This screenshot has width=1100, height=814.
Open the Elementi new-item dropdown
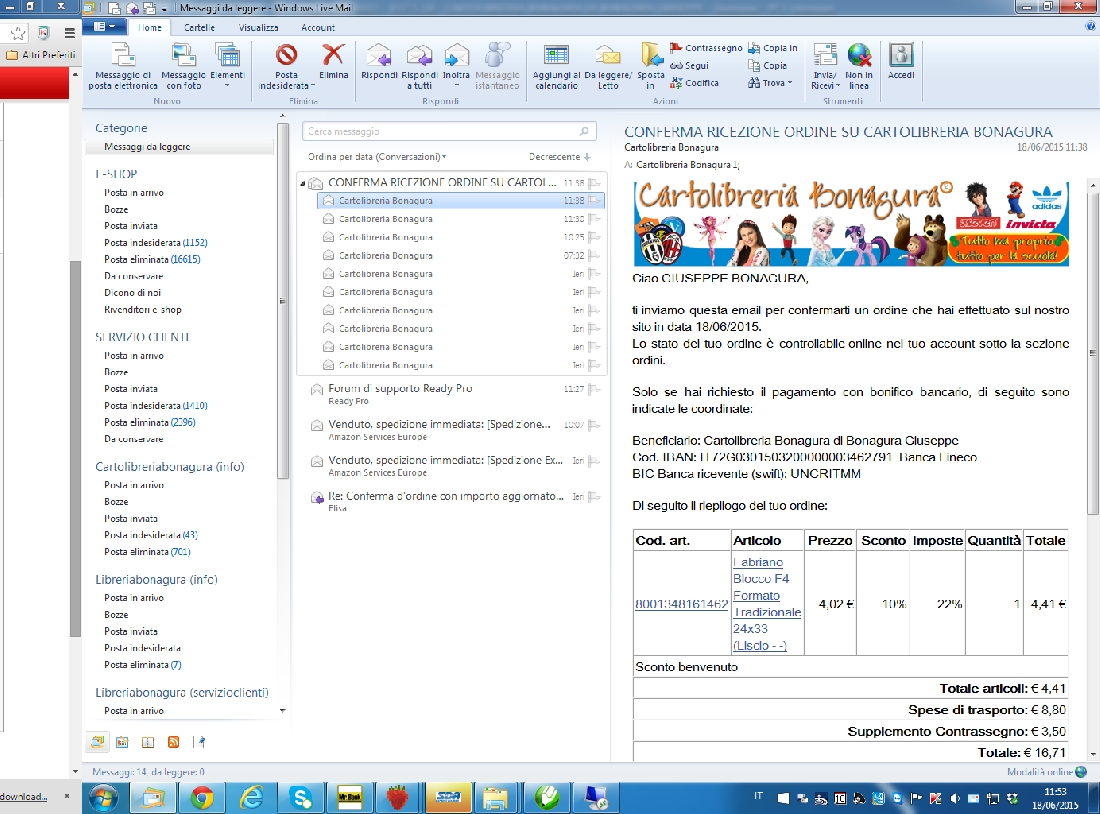(227, 66)
